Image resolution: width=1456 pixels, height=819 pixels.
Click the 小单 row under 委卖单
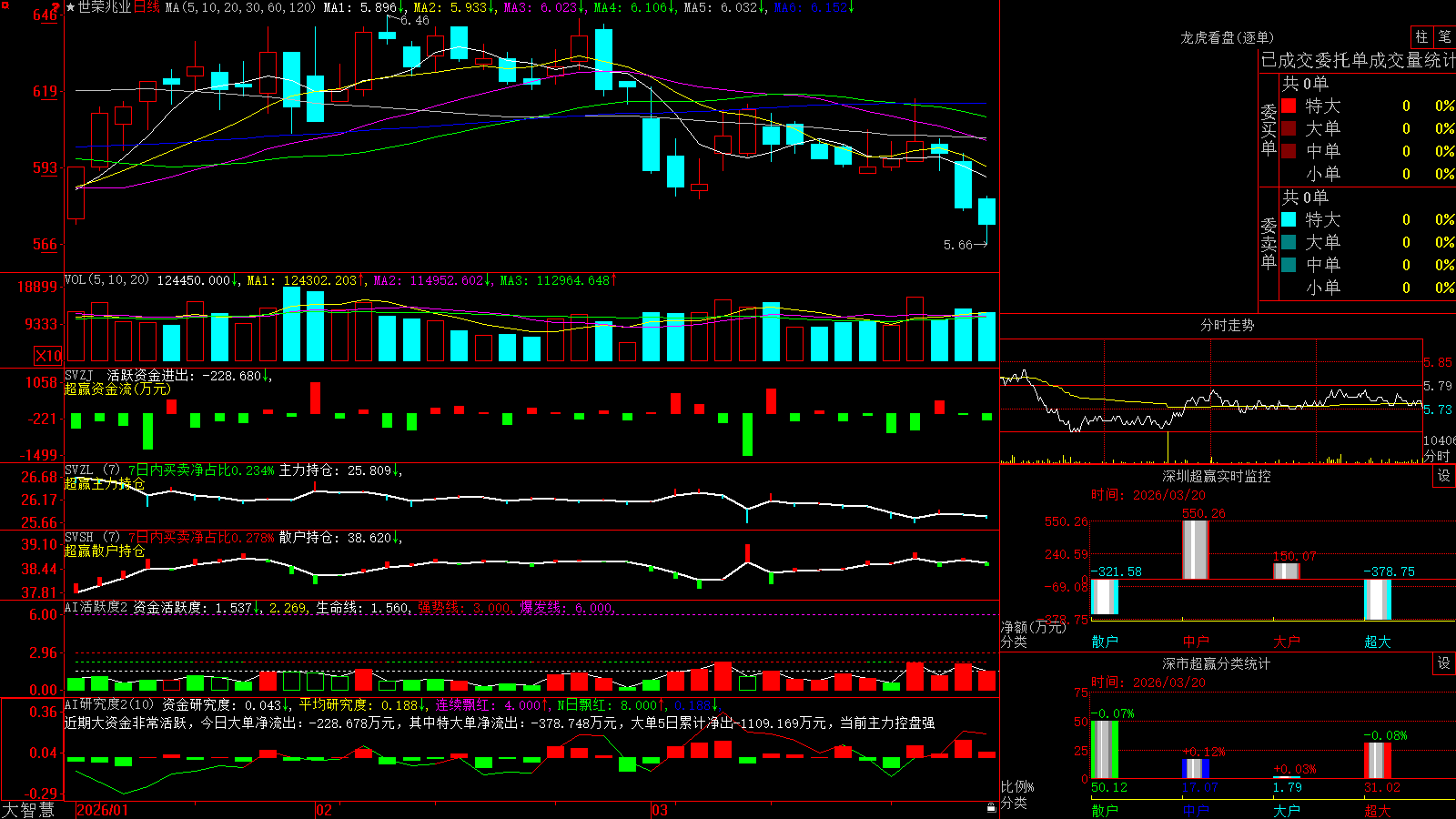[1368, 288]
